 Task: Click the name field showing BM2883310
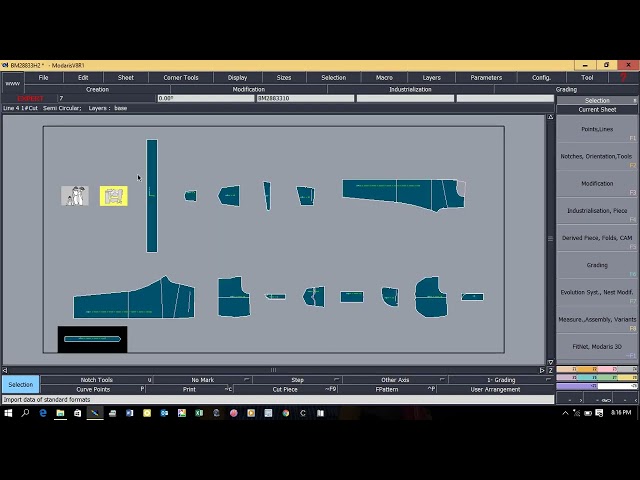pos(305,98)
